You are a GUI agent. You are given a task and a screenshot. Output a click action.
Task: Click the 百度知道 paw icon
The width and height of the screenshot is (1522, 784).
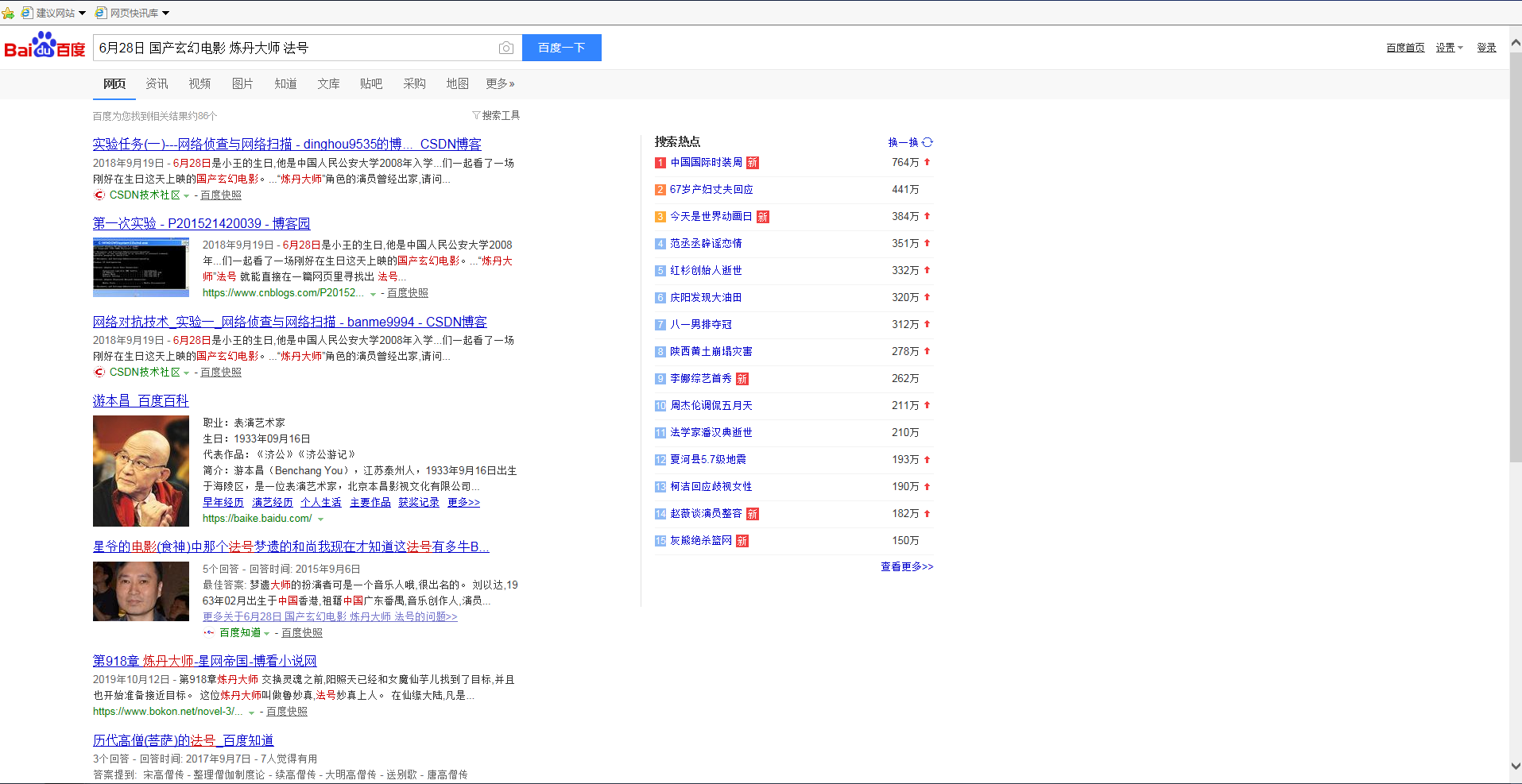209,632
